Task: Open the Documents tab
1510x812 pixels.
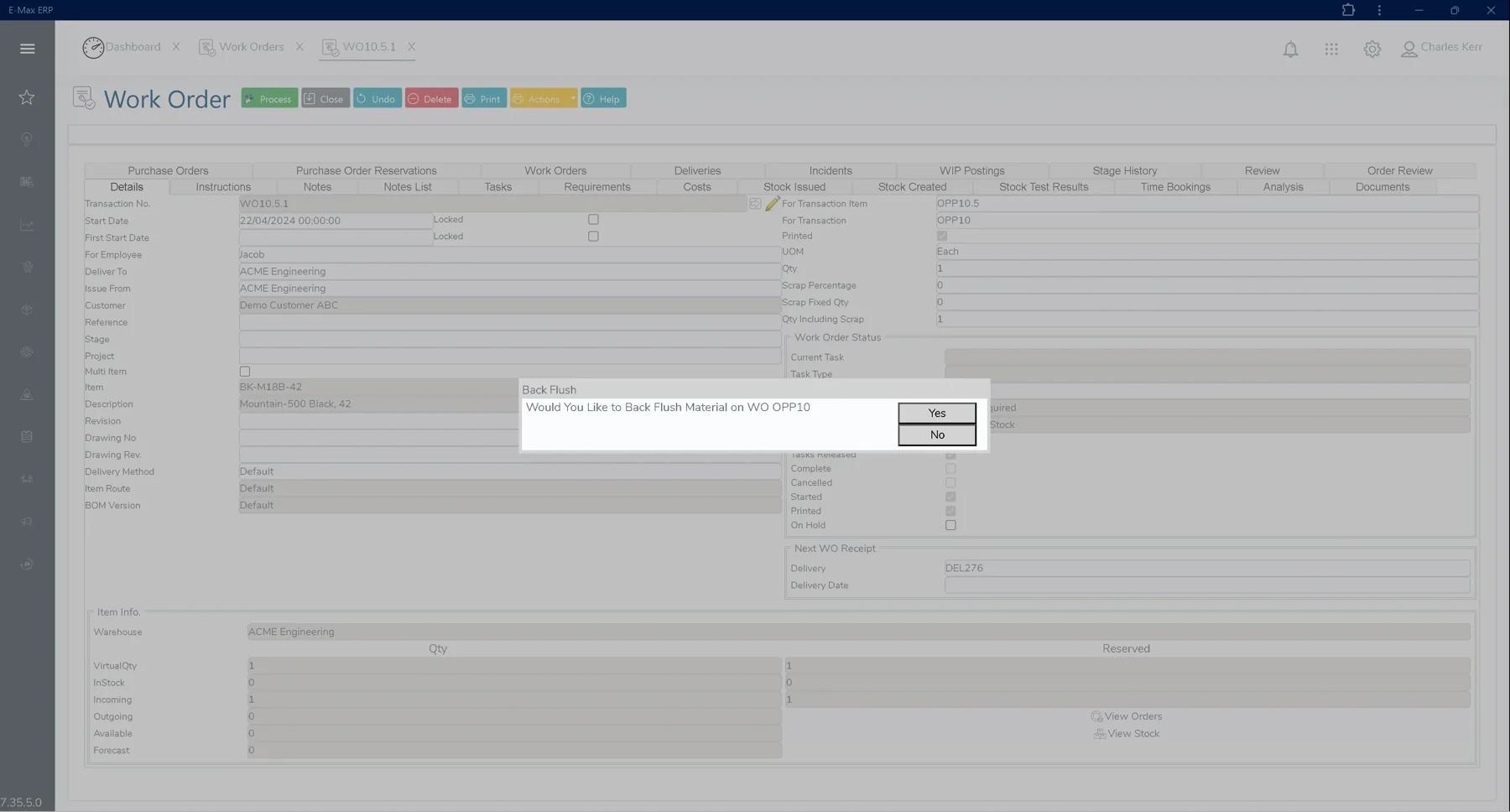Action: point(1382,187)
